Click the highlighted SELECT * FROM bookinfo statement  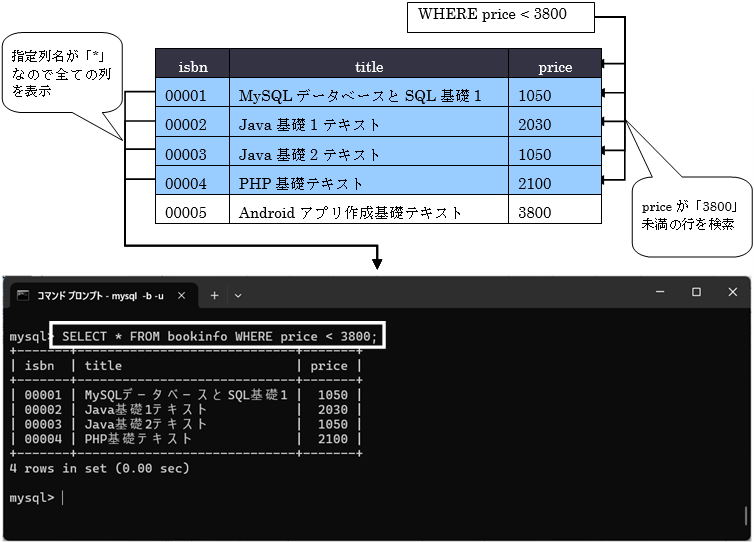pos(219,337)
